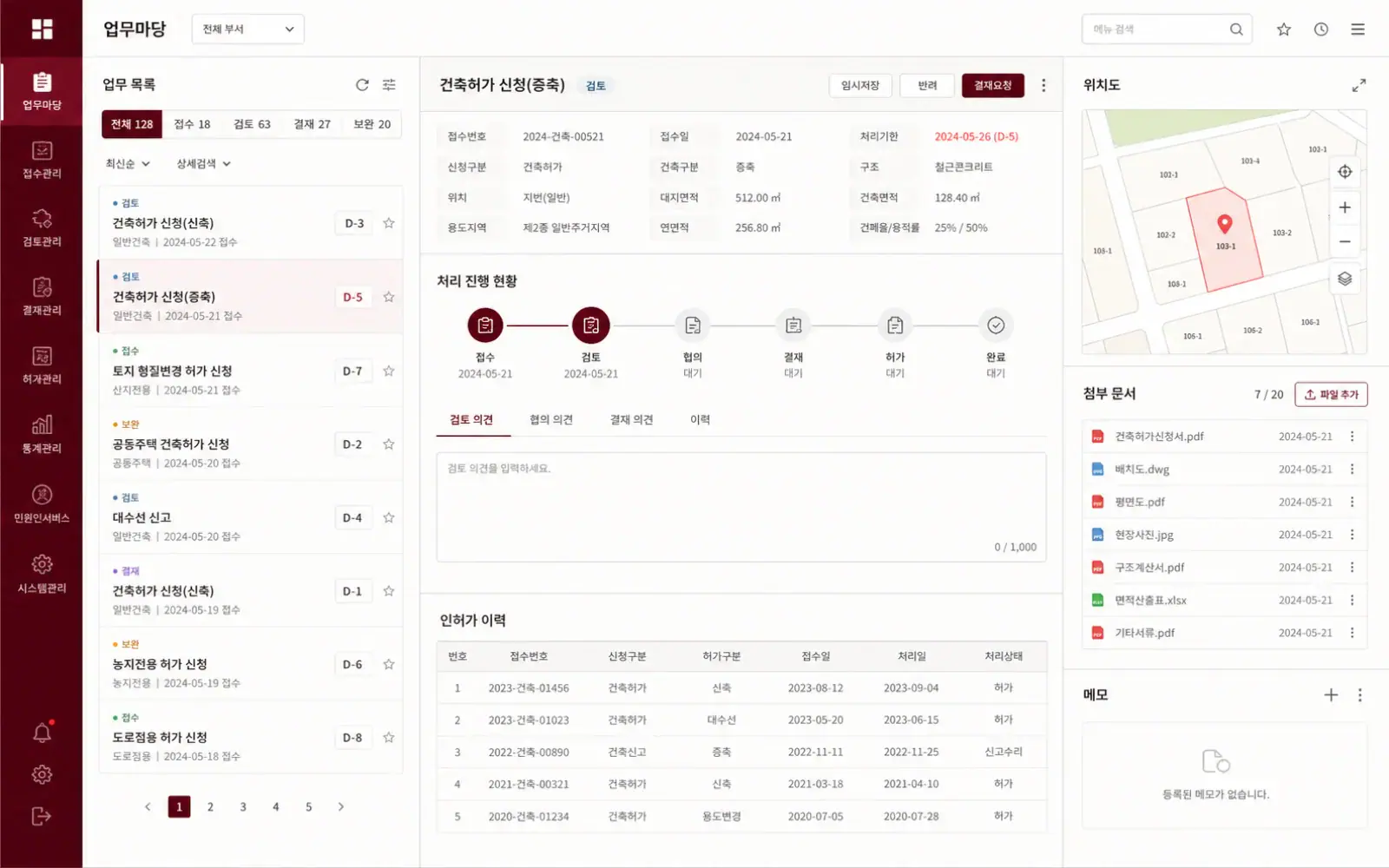Favorite the 토지 형질변경 허가 신청 item
The height and width of the screenshot is (868, 1389).
(389, 371)
